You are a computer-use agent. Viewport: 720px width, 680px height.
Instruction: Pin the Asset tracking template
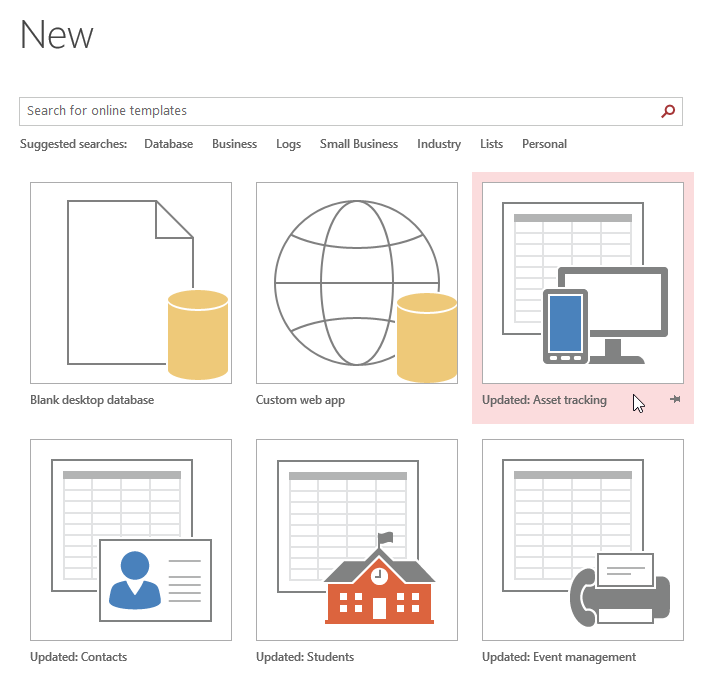676,400
